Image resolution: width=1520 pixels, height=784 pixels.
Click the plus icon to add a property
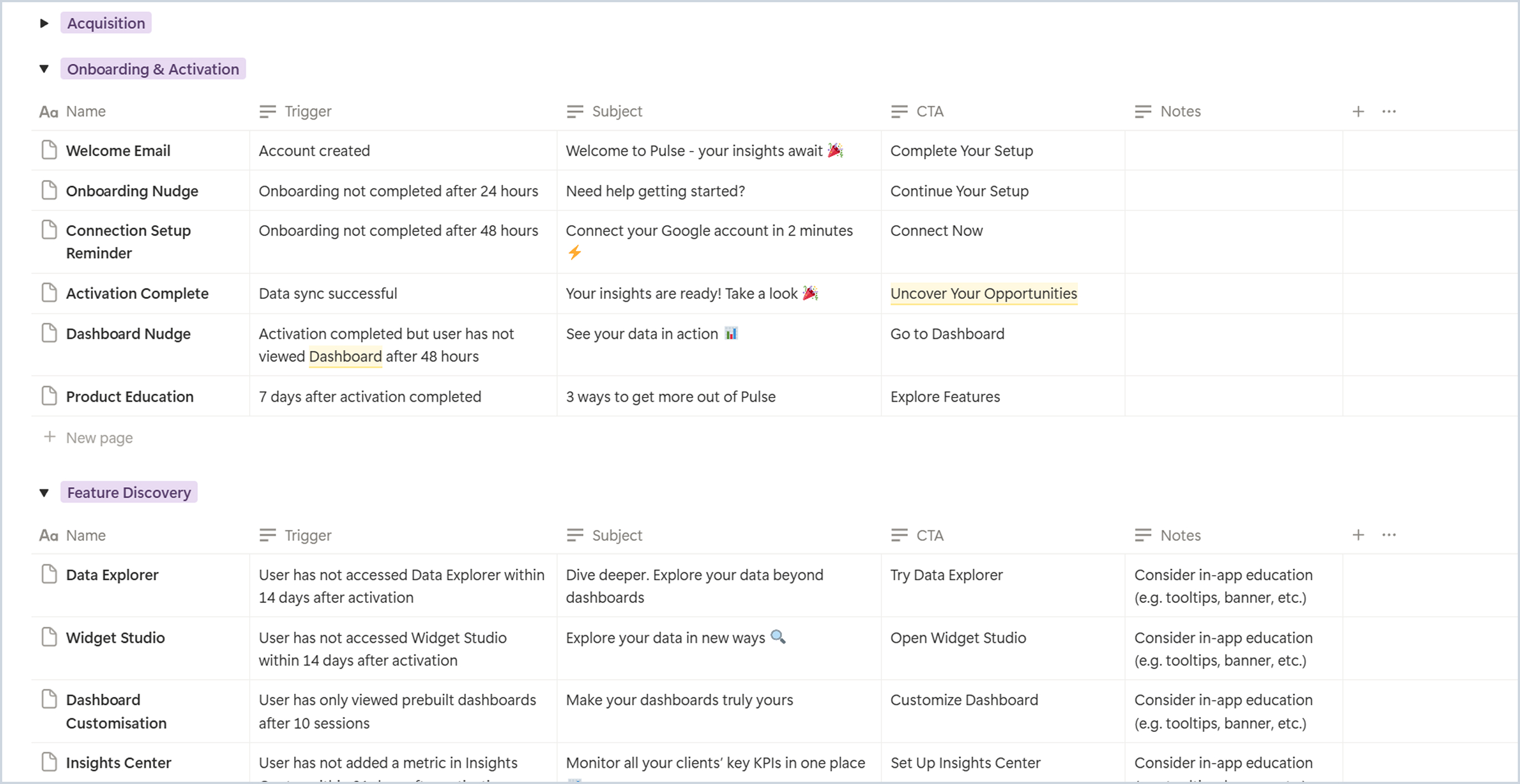click(1358, 111)
